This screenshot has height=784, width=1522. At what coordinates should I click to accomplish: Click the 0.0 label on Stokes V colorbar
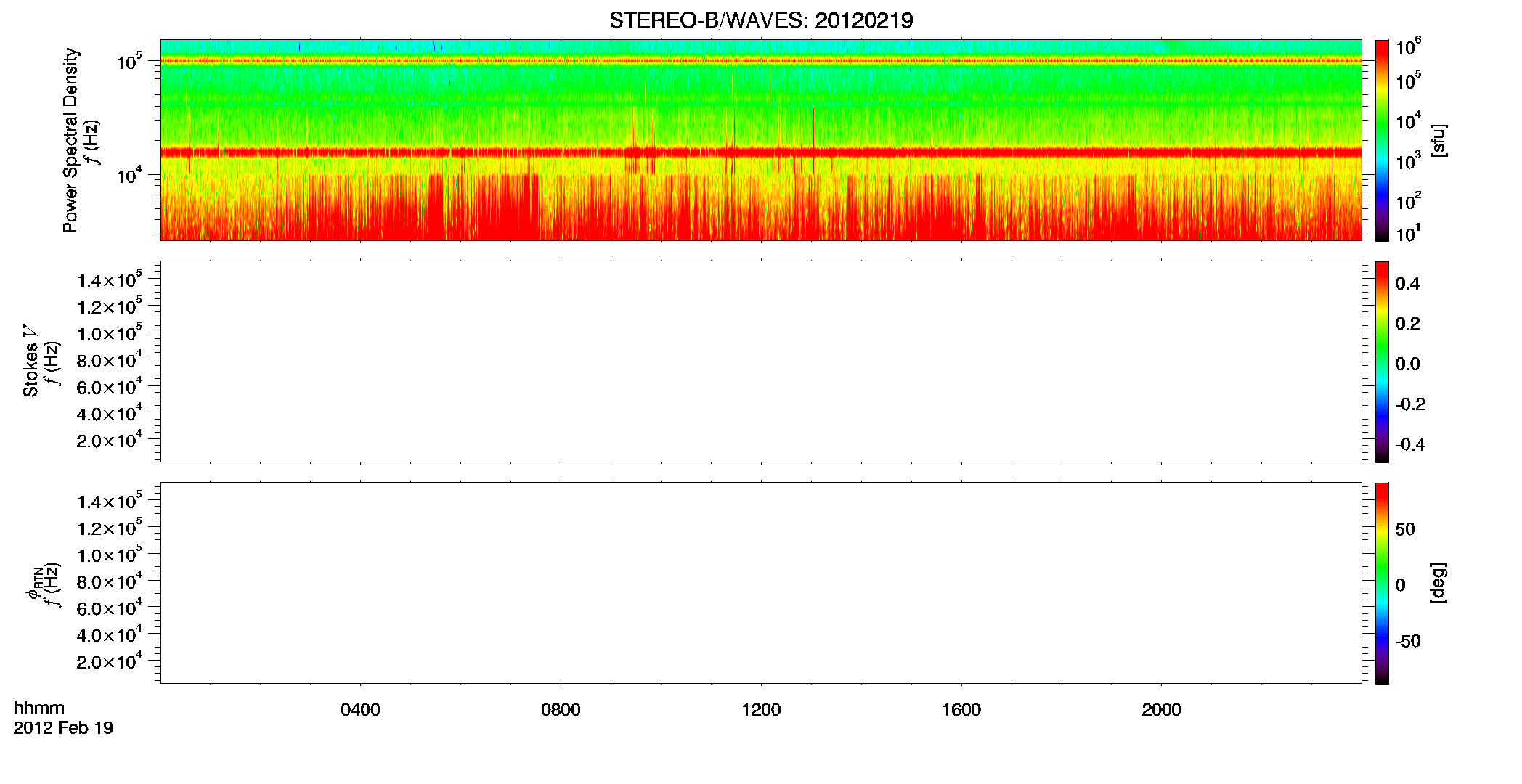pyautogui.click(x=1407, y=364)
